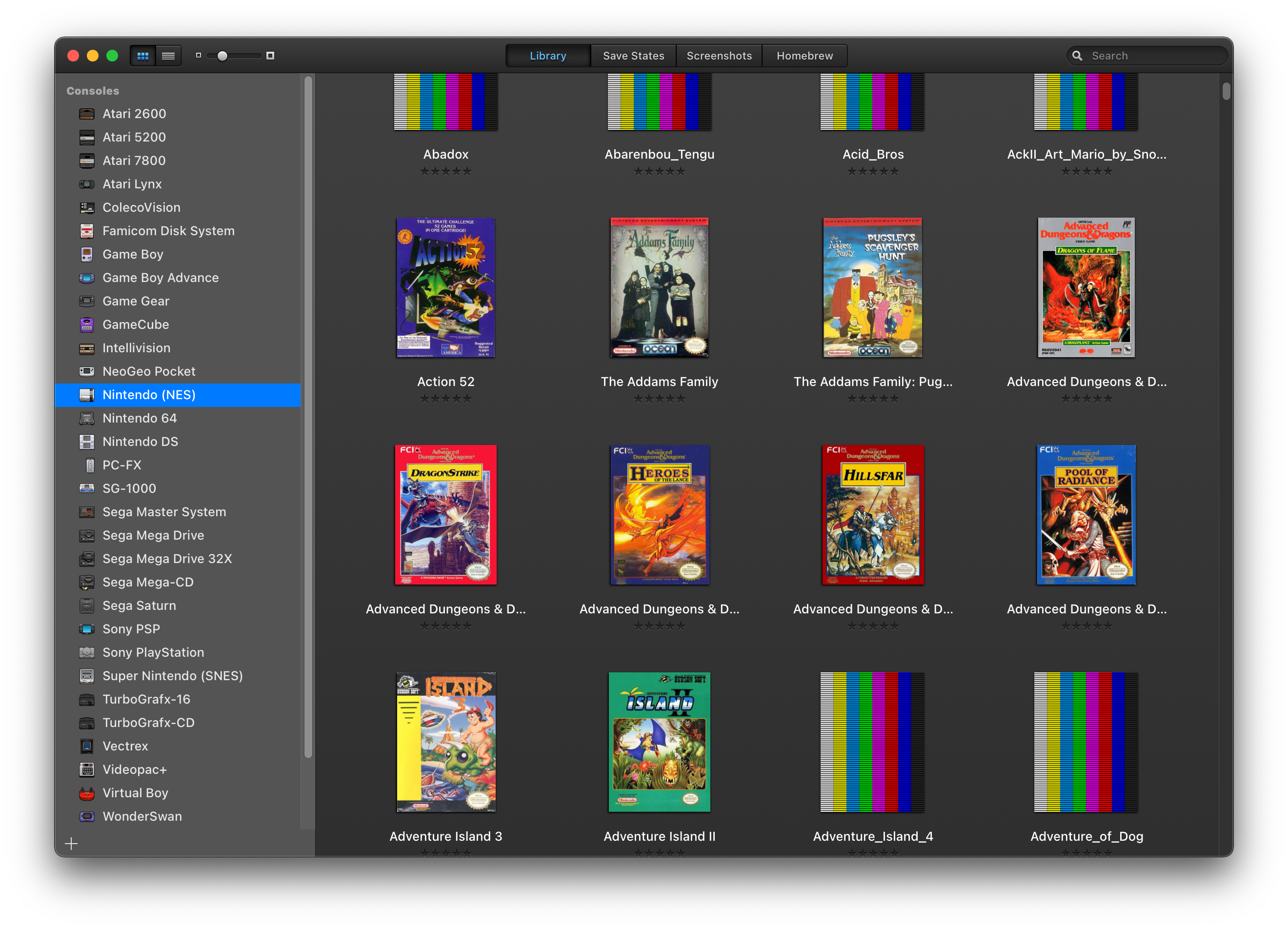The height and width of the screenshot is (929, 1288).
Task: Select the Action 52 box art
Action: coord(446,287)
